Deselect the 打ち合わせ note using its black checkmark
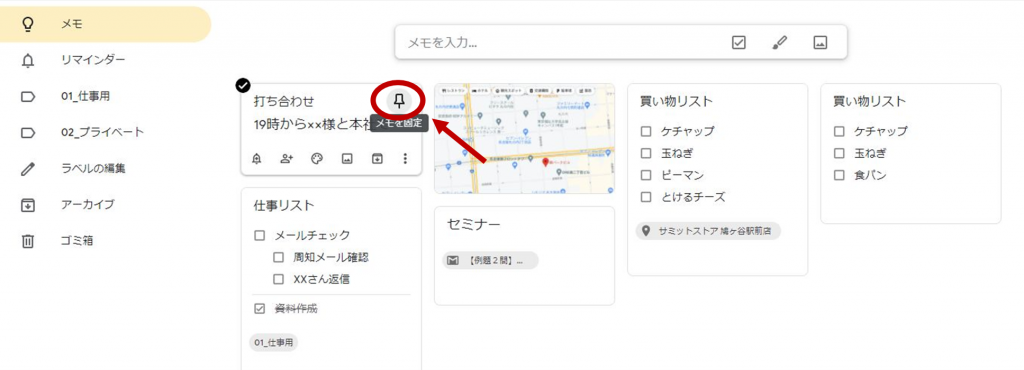 pyautogui.click(x=242, y=84)
